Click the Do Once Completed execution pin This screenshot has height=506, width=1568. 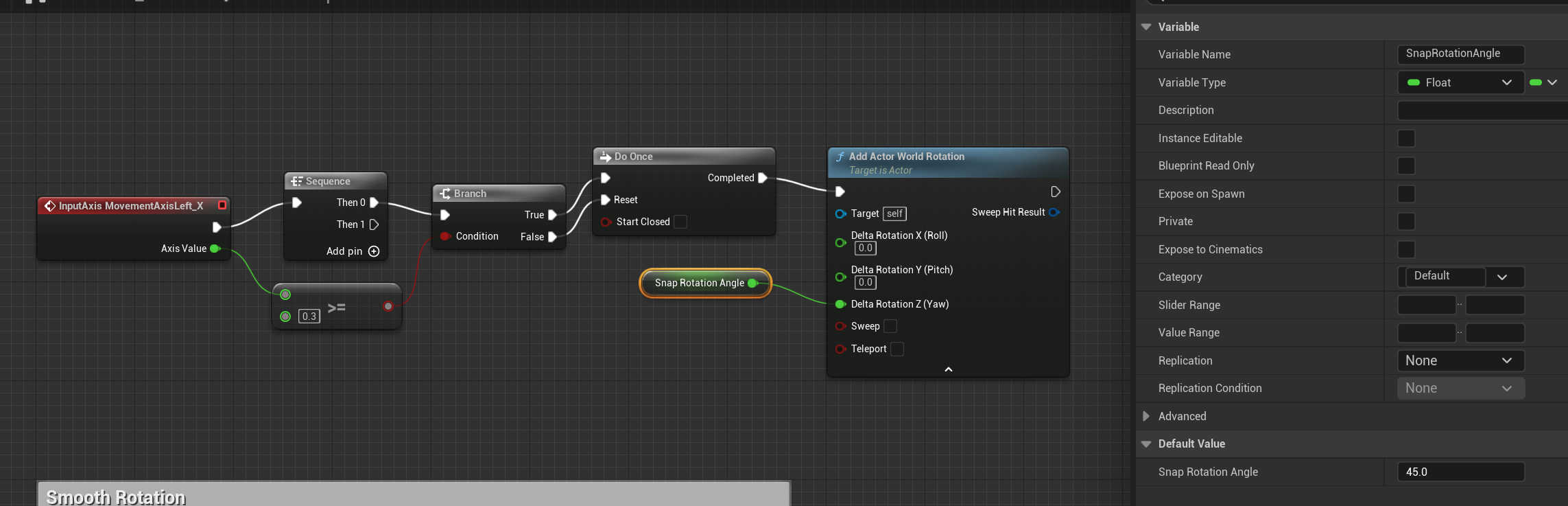pos(762,178)
